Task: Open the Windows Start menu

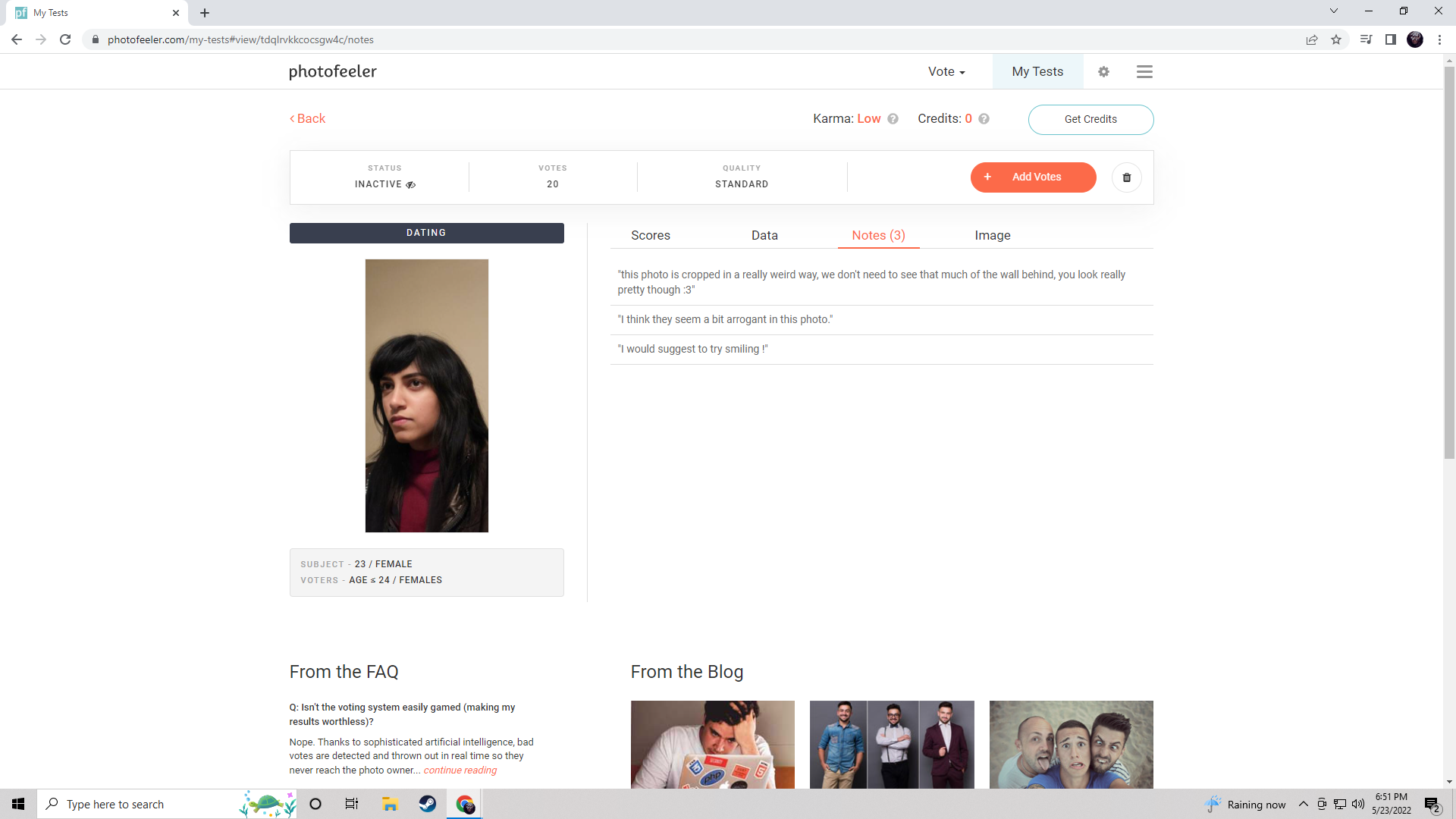Action: (18, 804)
